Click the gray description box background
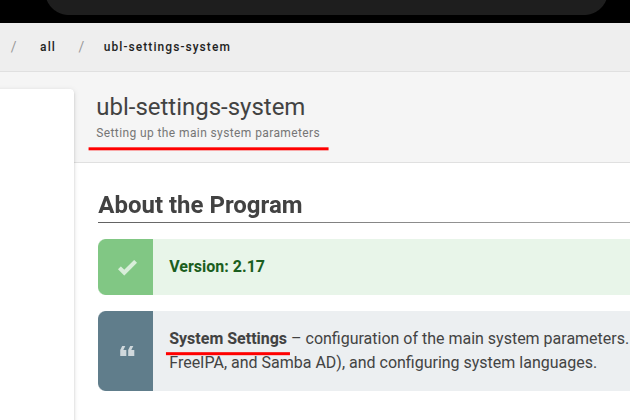The image size is (630, 420). (400, 380)
